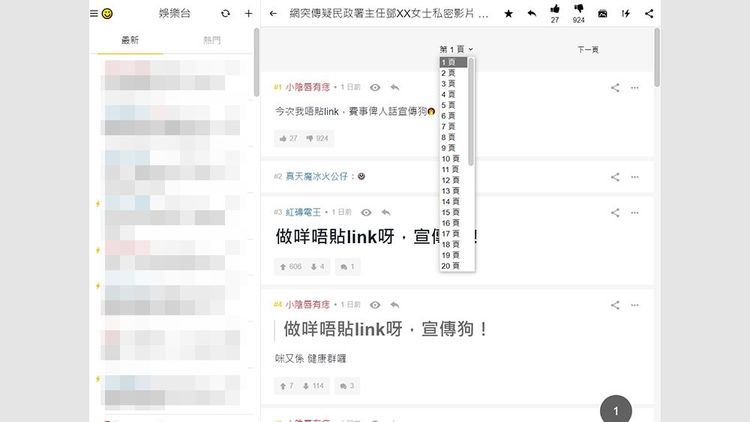This screenshot has width=750, height=422.
Task: Click the 27 likes button under post #1
Action: [x=288, y=138]
